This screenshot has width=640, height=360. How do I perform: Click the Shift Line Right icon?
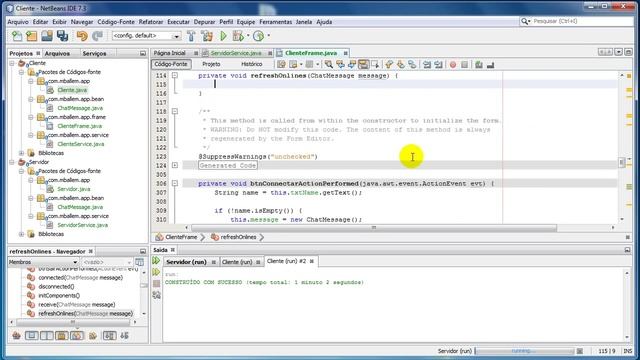[x=438, y=64]
